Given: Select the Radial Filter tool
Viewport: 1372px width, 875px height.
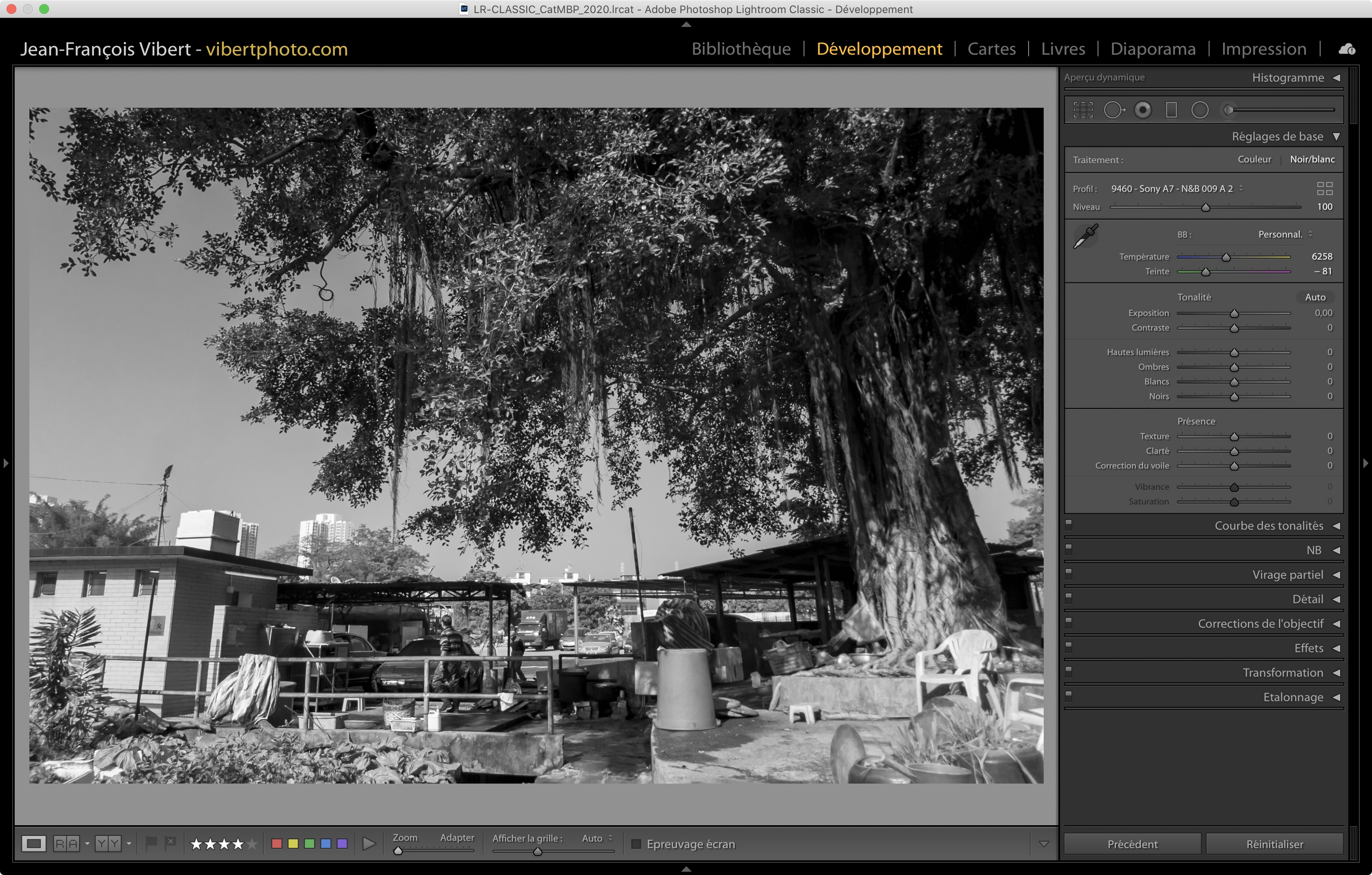Looking at the screenshot, I should tap(1200, 110).
